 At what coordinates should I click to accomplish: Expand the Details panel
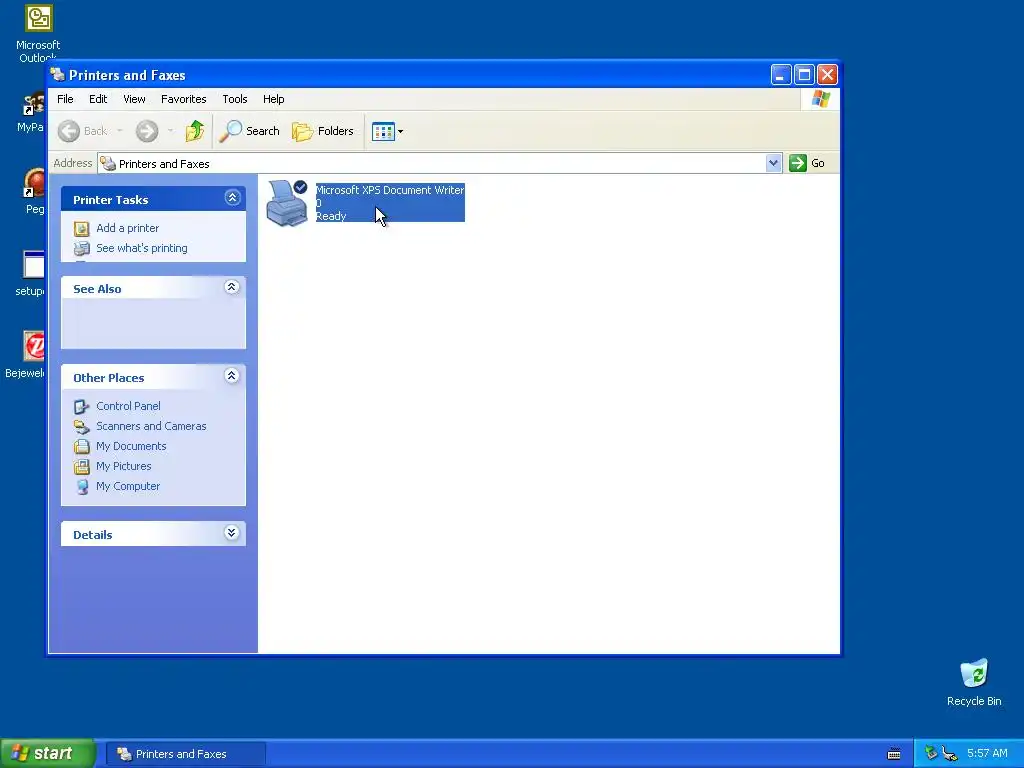(231, 533)
